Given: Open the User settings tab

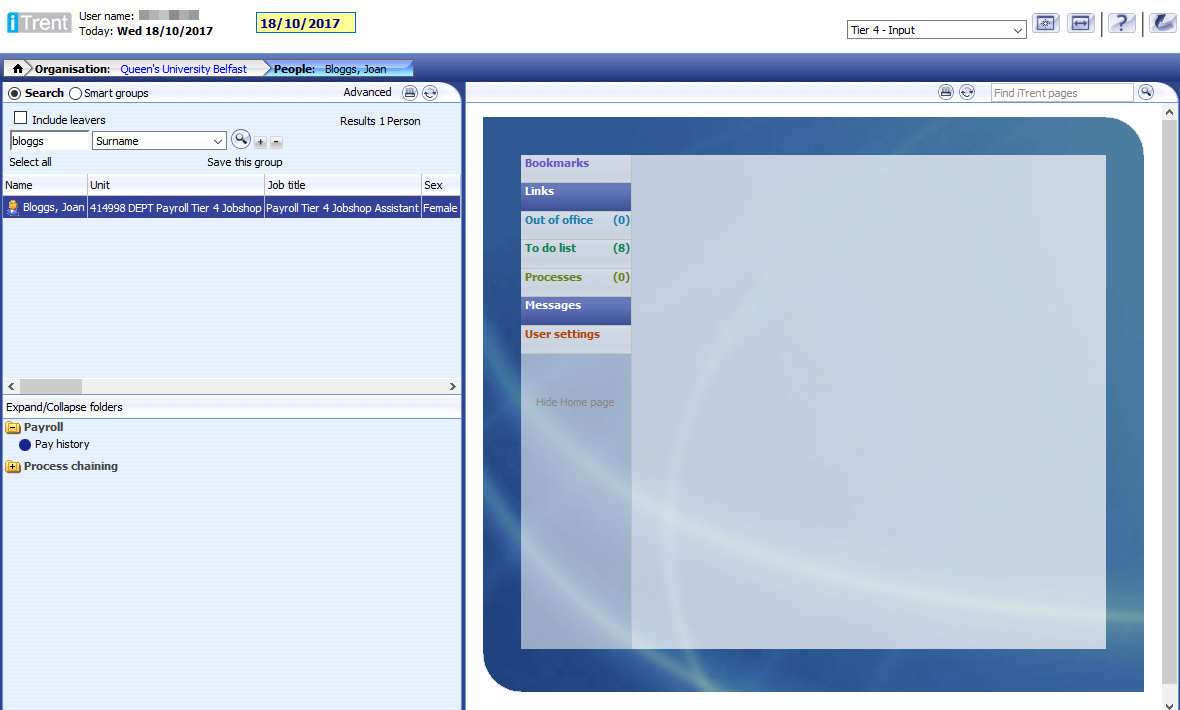Looking at the screenshot, I should click(x=562, y=334).
